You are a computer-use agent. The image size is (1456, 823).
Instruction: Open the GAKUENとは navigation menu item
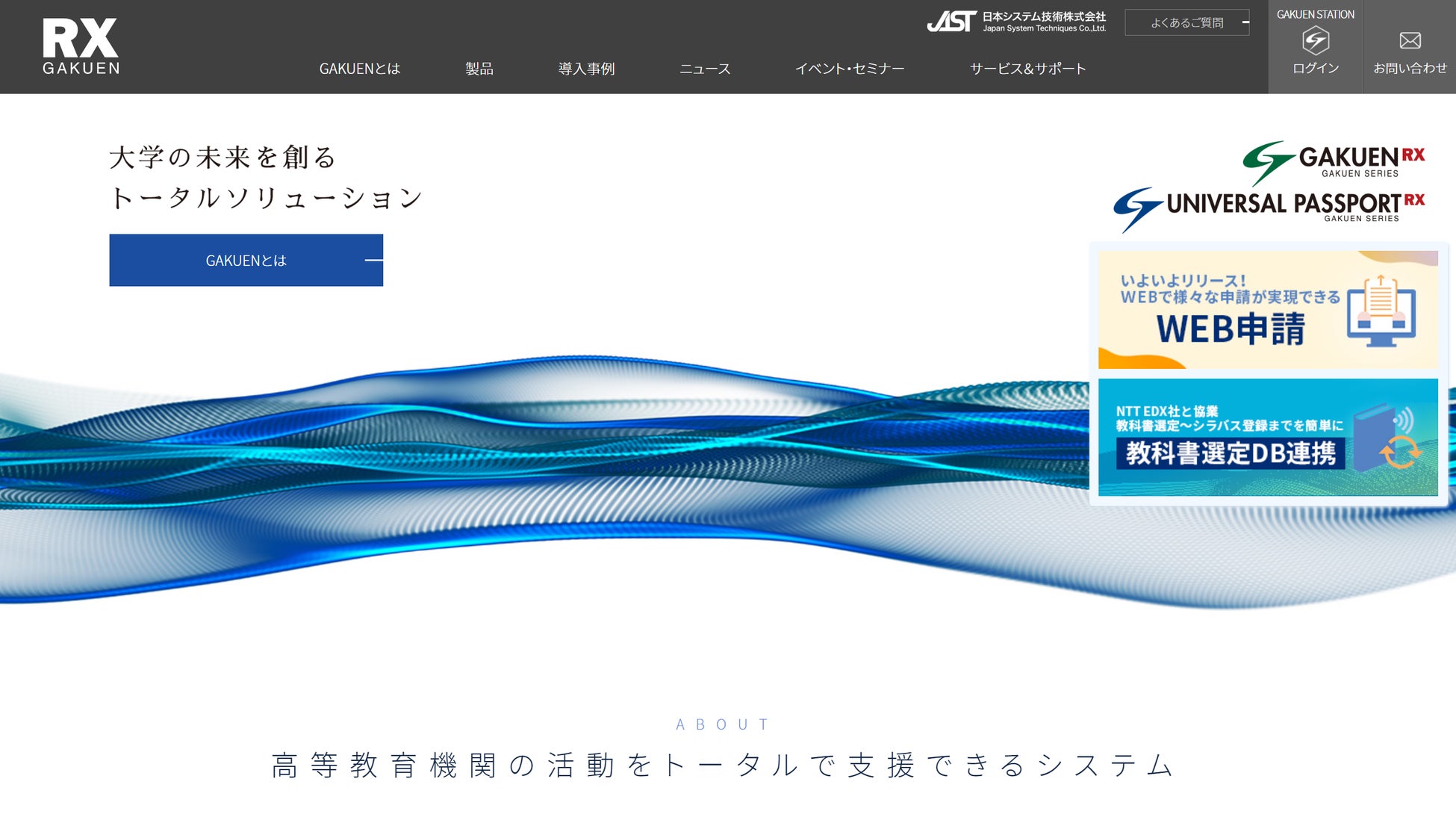tap(360, 69)
